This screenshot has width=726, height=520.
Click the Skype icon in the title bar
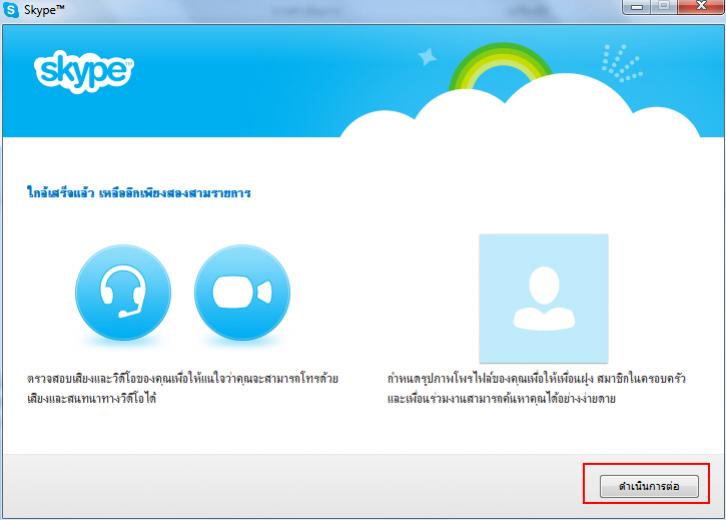click(x=11, y=9)
